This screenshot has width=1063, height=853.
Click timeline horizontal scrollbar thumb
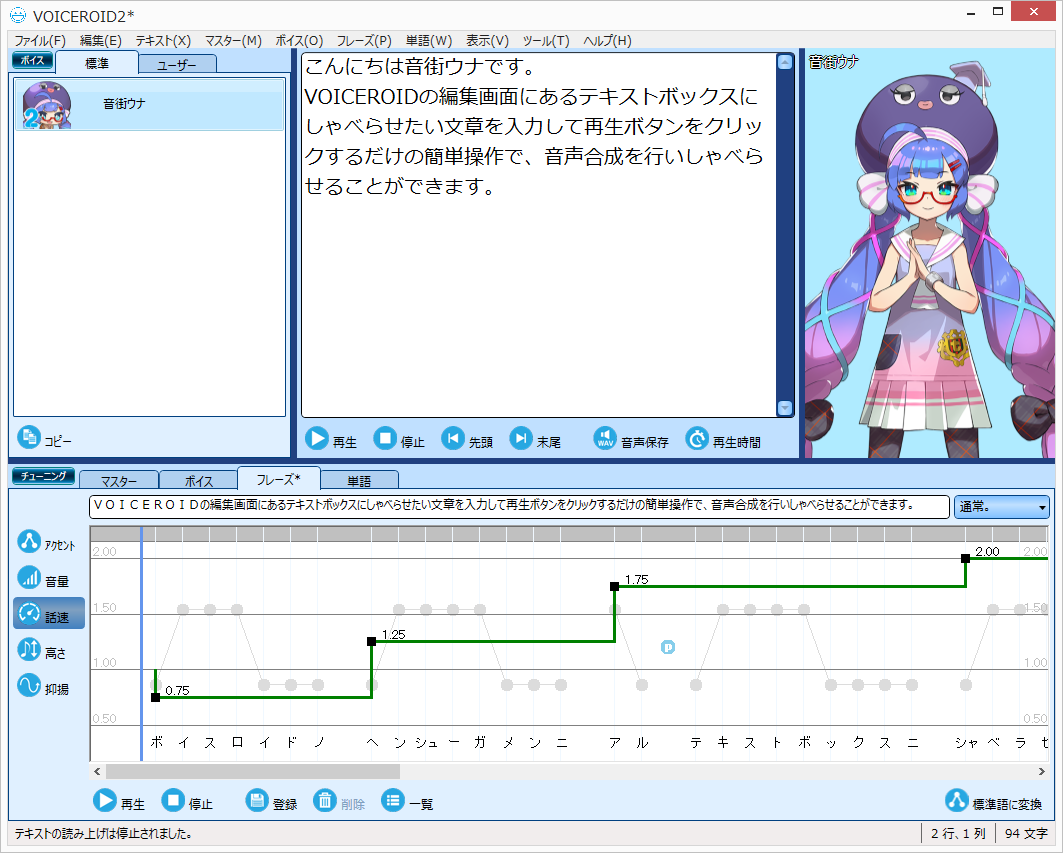click(x=253, y=772)
